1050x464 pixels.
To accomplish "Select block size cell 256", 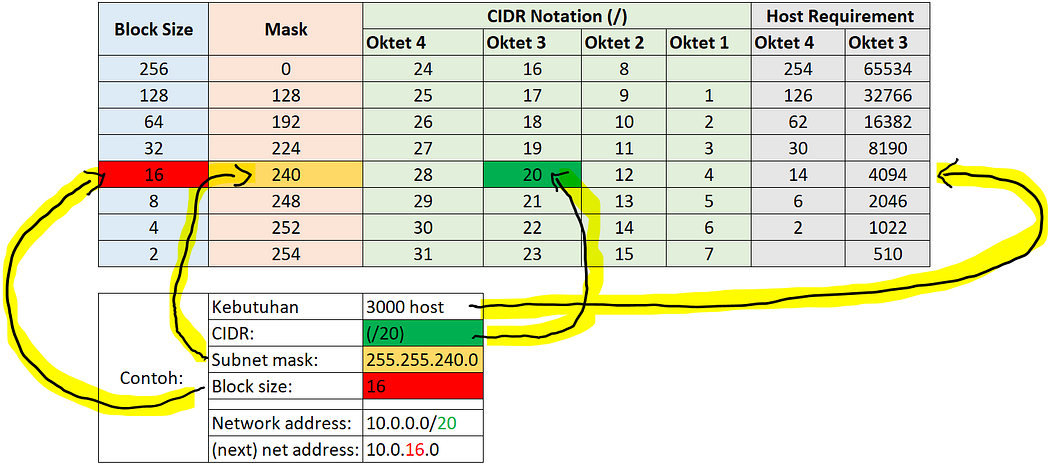I will pos(153,69).
